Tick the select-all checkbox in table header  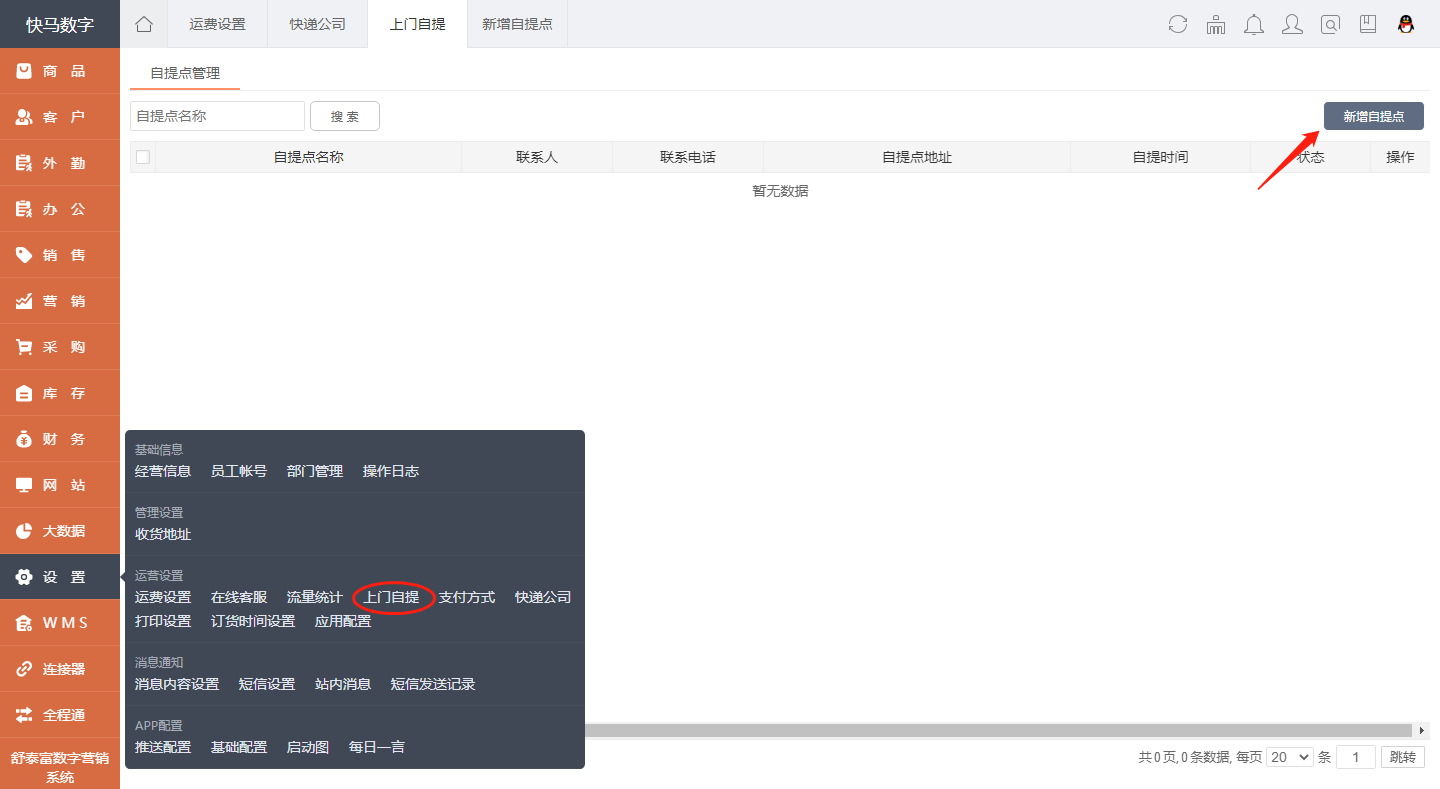(143, 157)
